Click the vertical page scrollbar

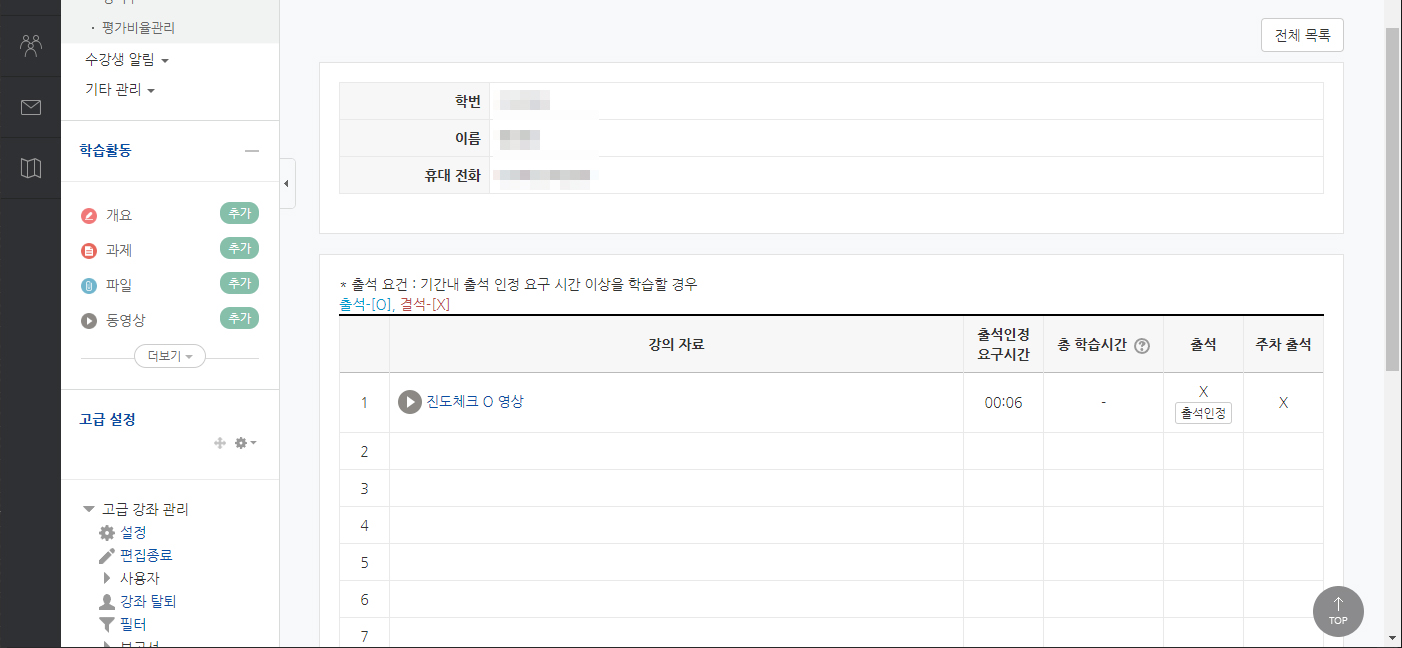(x=1392, y=200)
